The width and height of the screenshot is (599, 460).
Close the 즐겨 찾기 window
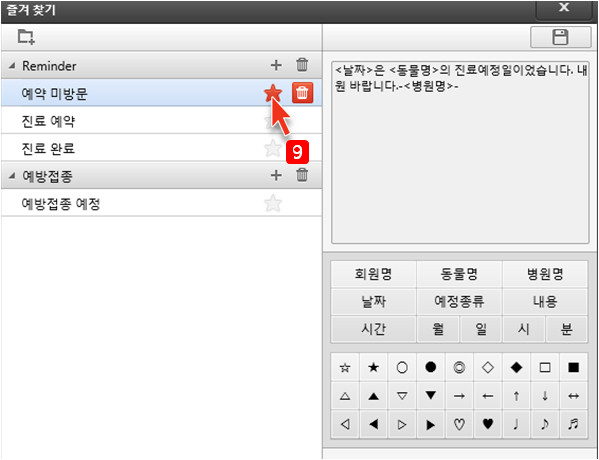[565, 9]
